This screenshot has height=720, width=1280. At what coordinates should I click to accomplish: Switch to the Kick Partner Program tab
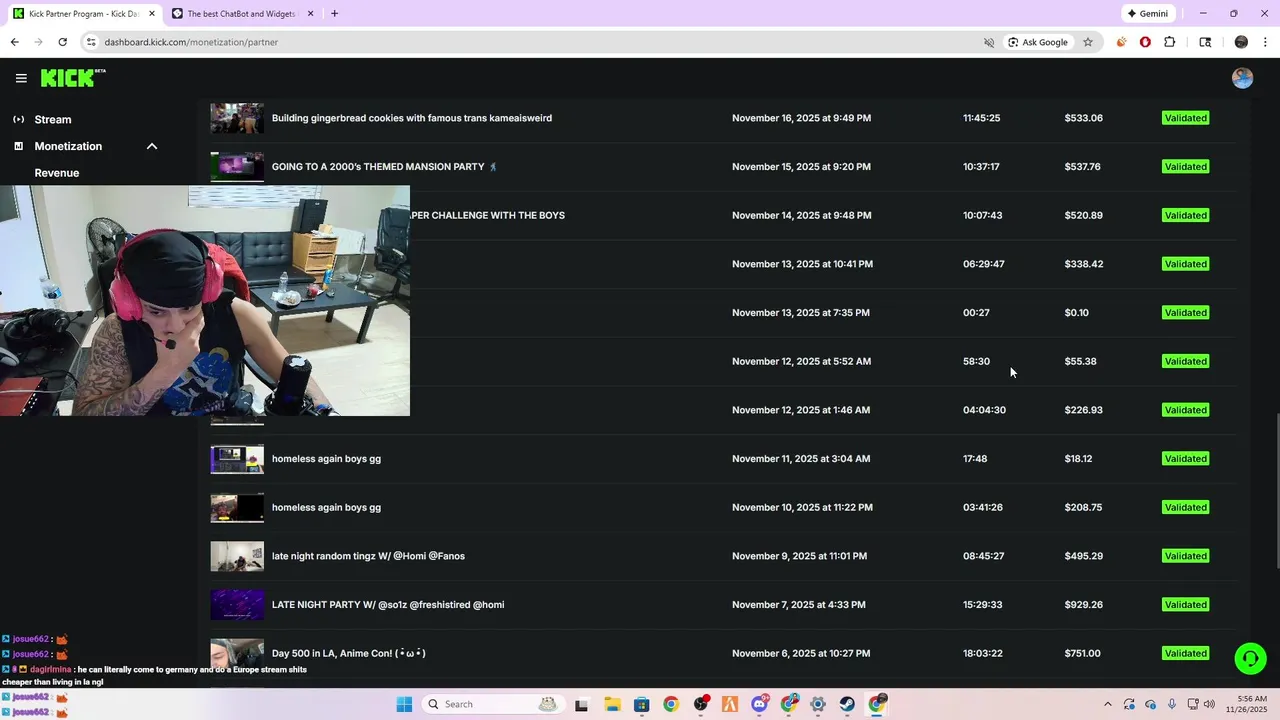[x=84, y=14]
